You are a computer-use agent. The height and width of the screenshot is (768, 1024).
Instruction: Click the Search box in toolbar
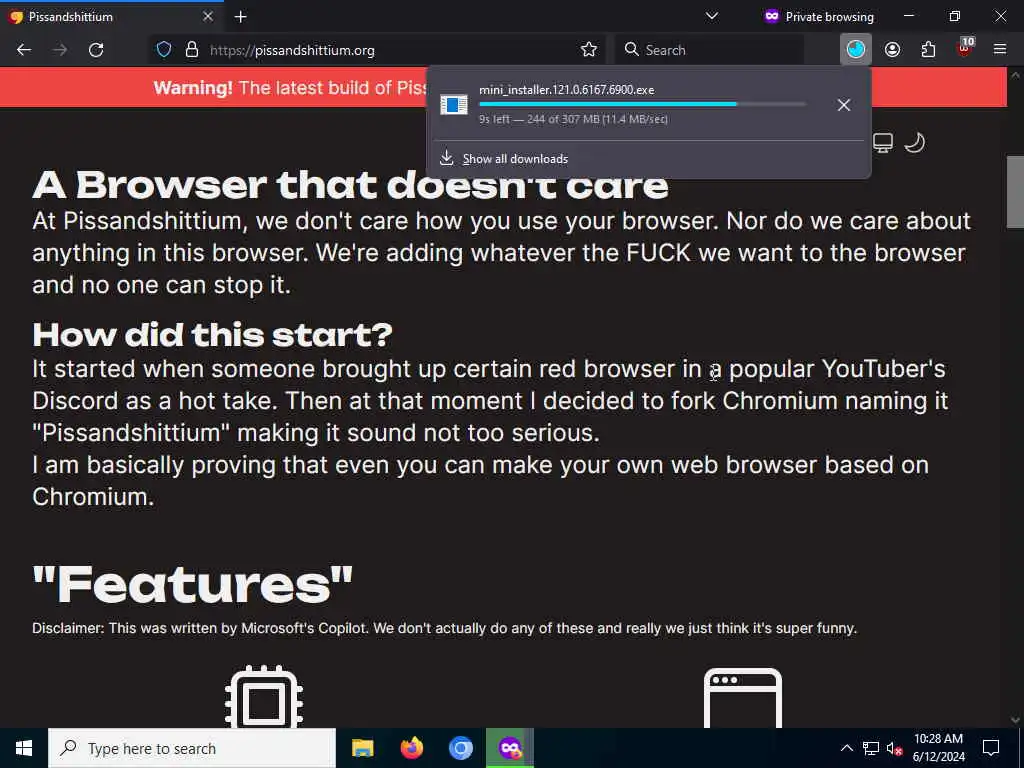coord(709,50)
